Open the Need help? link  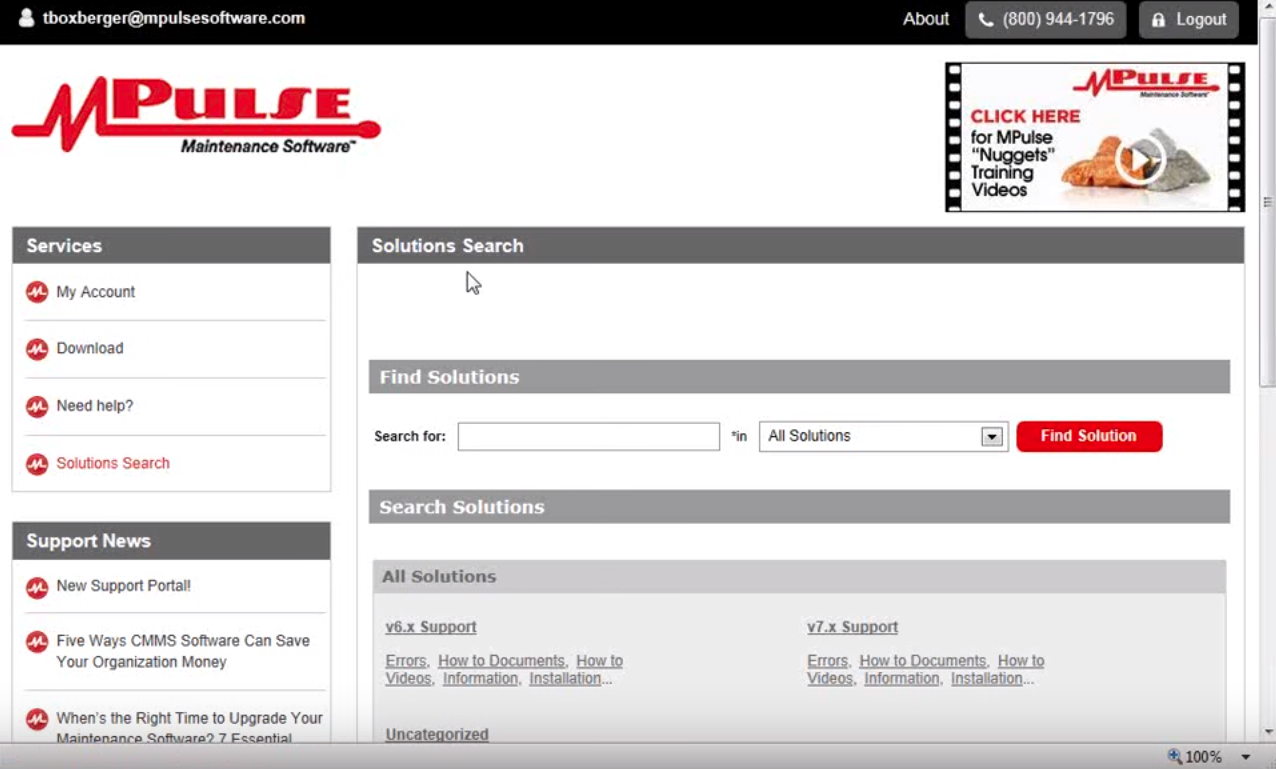pos(95,406)
